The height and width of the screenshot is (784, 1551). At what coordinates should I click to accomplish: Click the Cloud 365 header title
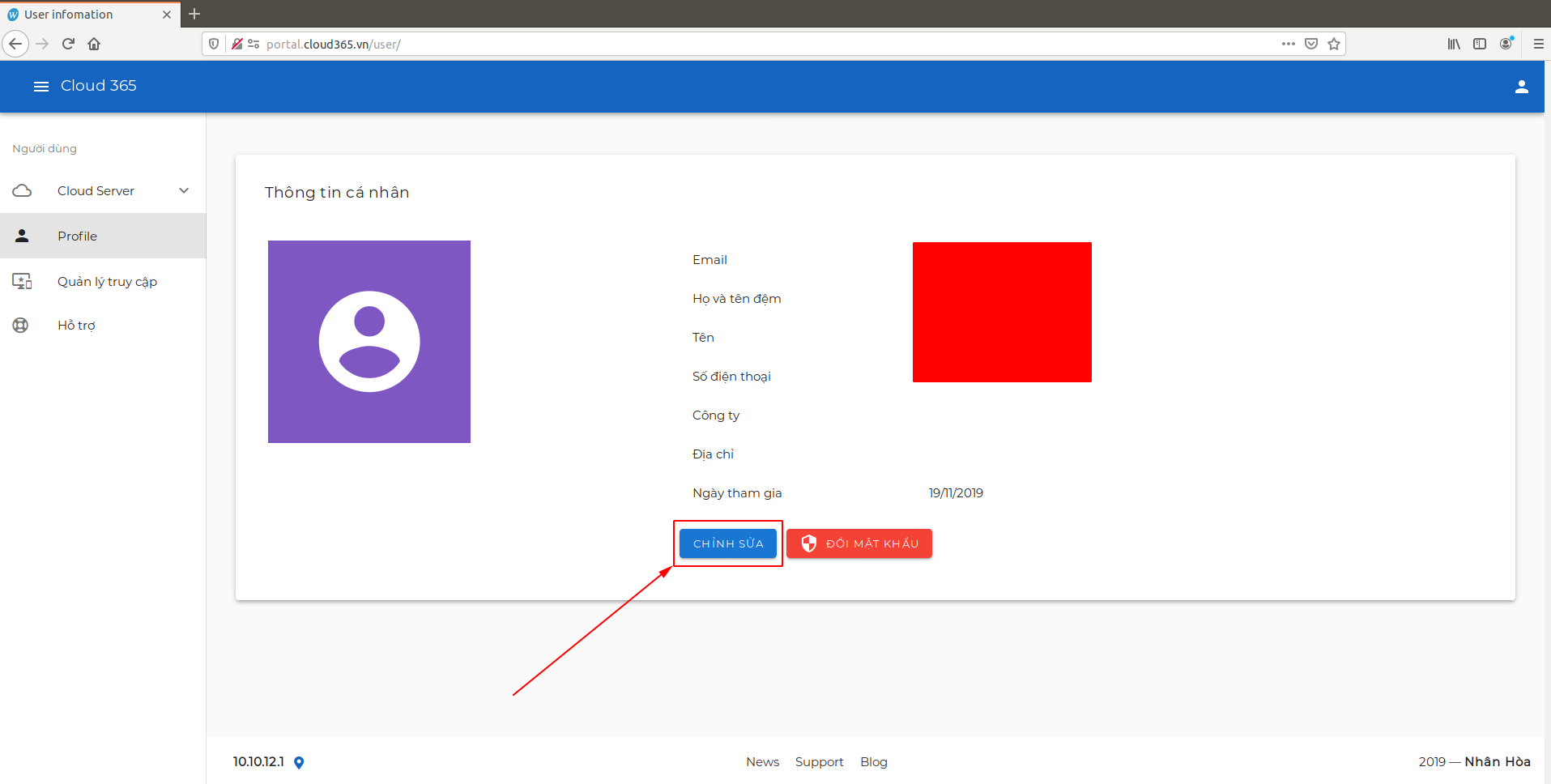coord(99,86)
